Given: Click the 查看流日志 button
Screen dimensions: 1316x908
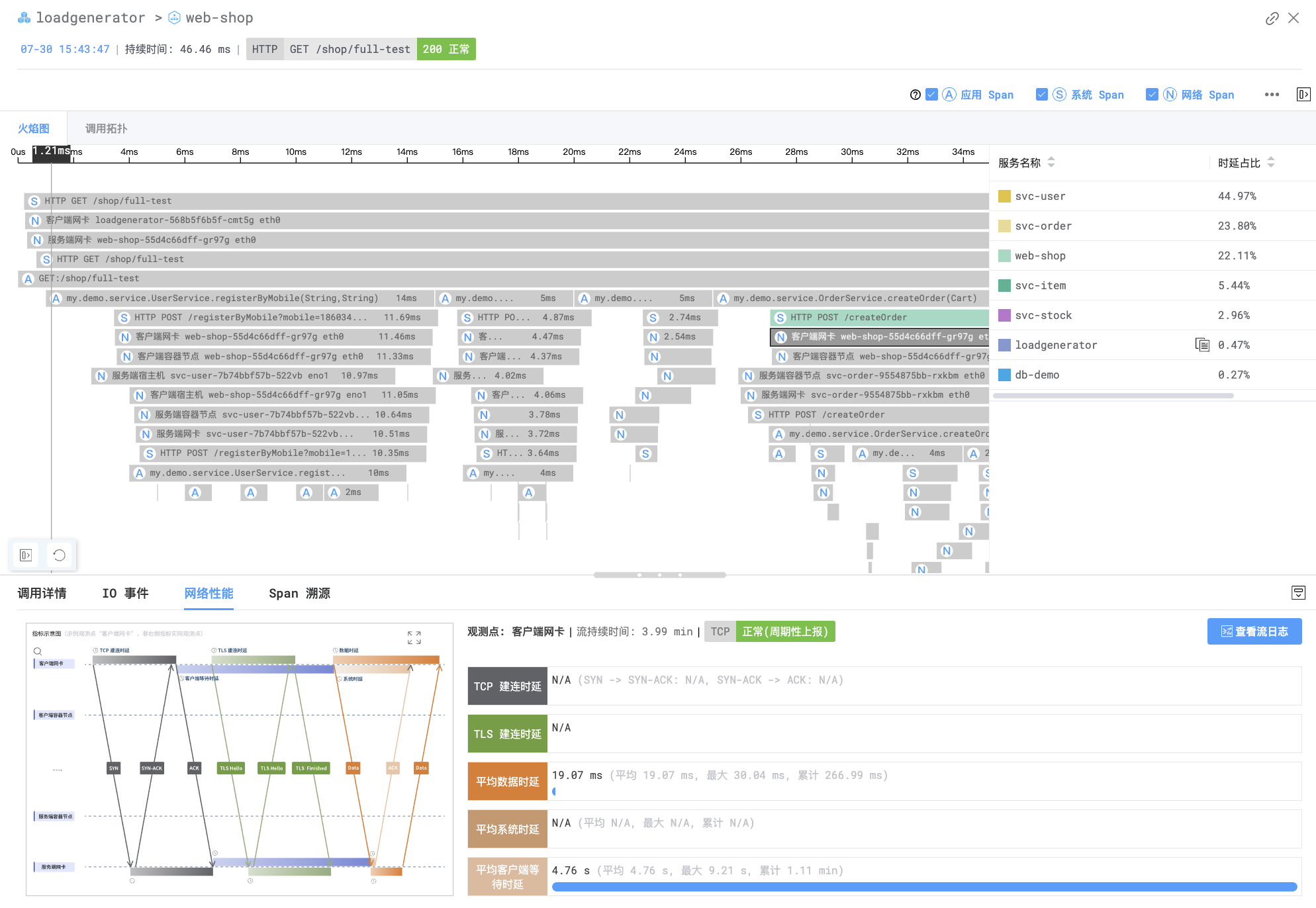Looking at the screenshot, I should coord(1254,631).
